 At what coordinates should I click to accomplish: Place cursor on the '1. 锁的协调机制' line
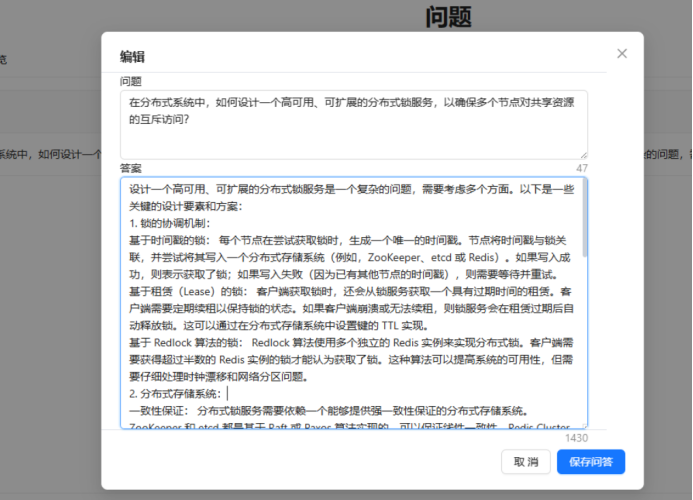point(170,222)
